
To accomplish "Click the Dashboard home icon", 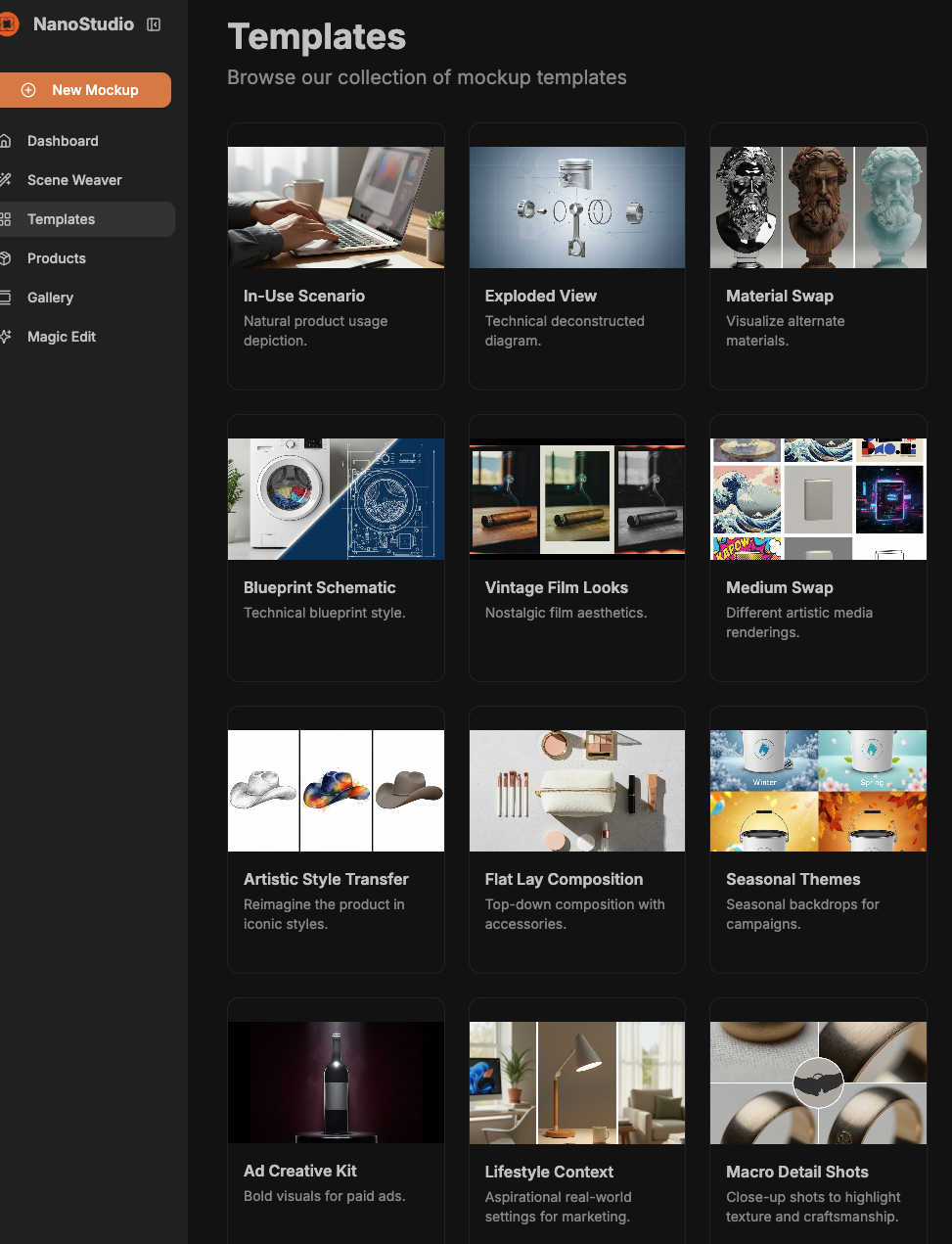I will coord(6,141).
